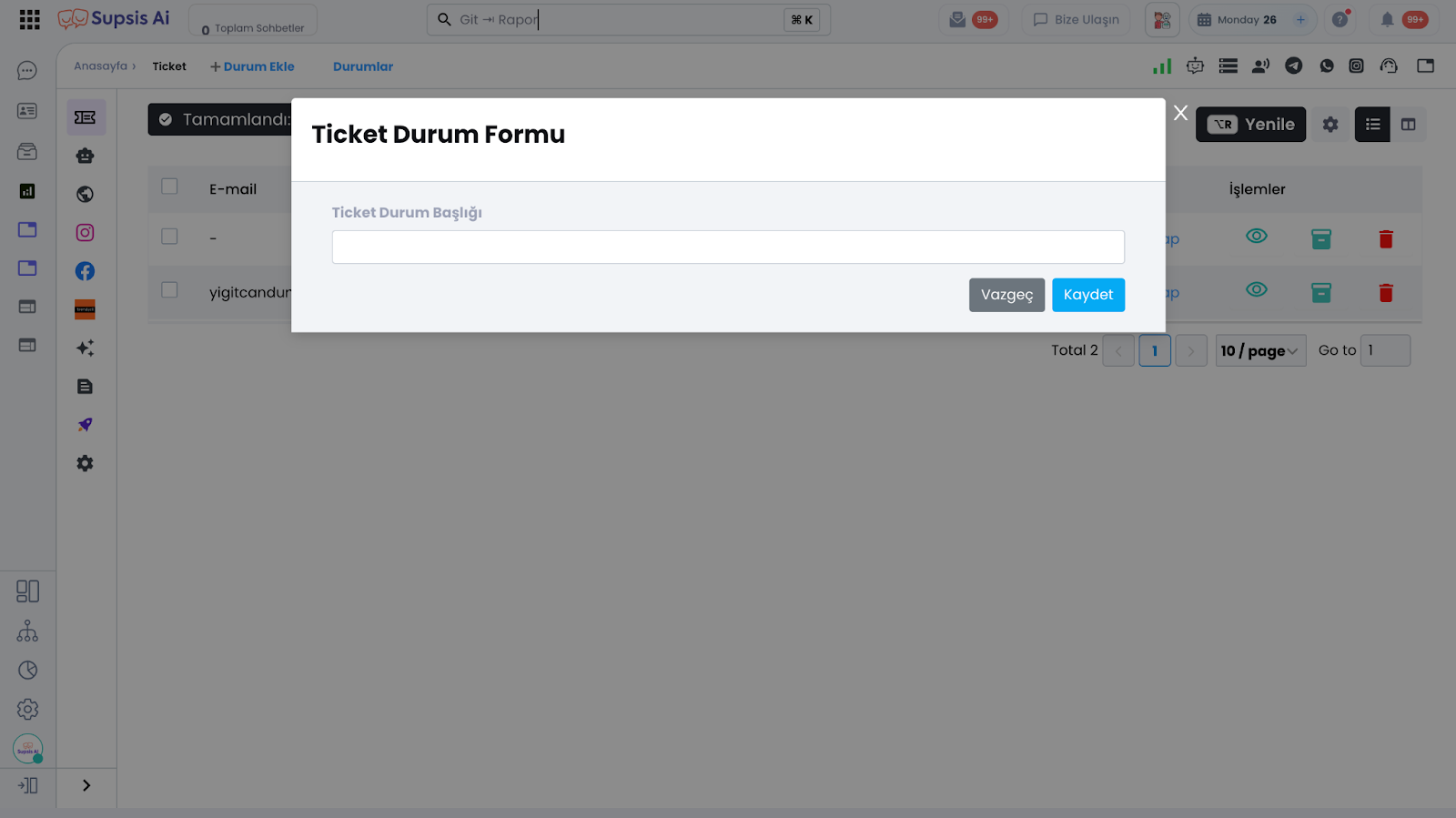The width and height of the screenshot is (1456, 818).
Task: Click the notification bell icon
Action: click(x=1387, y=20)
